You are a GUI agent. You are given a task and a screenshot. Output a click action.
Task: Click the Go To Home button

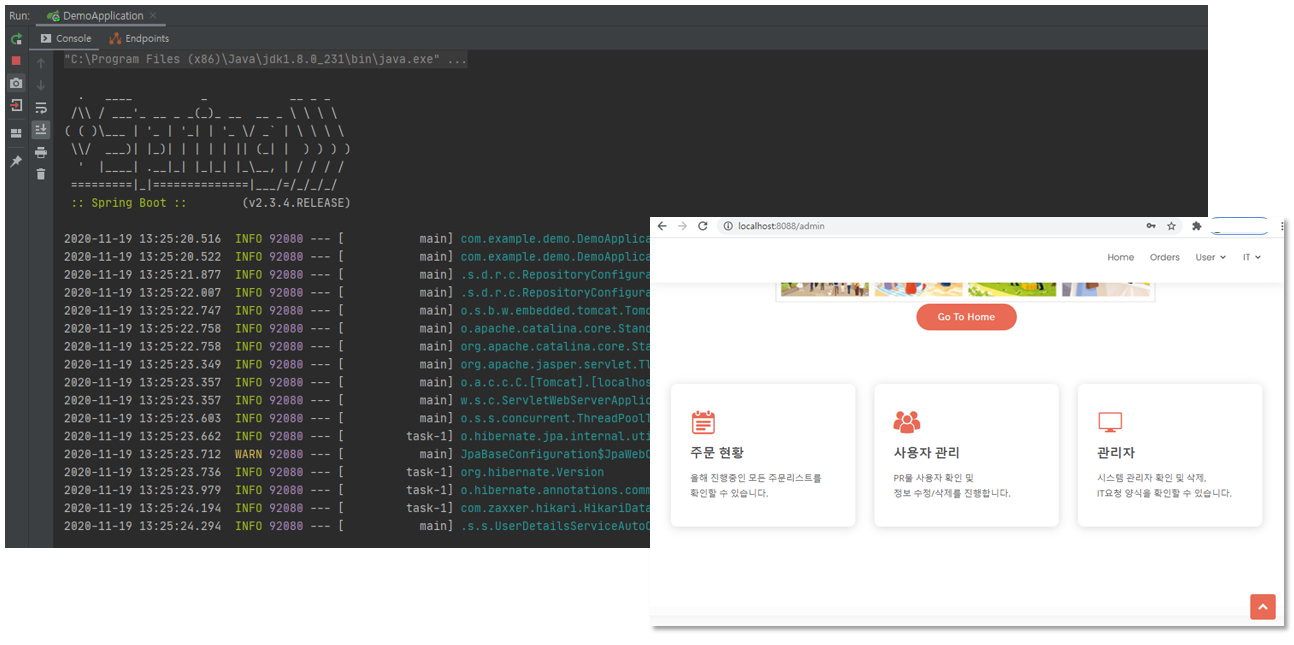tap(966, 317)
